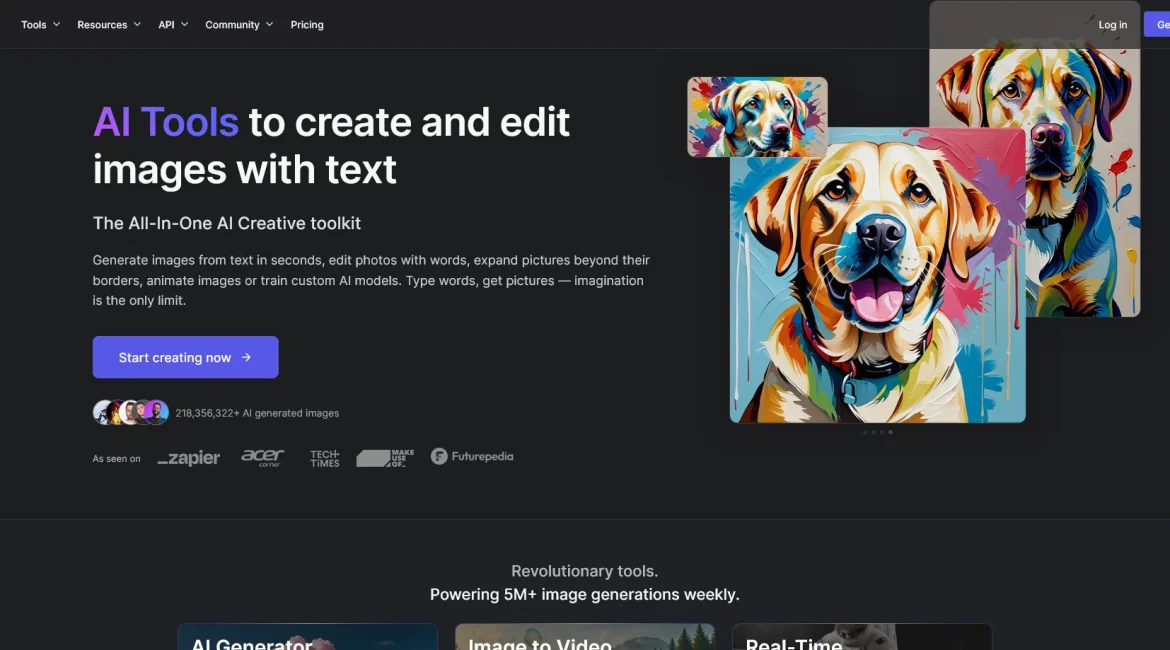Click the "218,356,322+ AI generated images" text
Screen dimensions: 1170x650
(x=257, y=413)
